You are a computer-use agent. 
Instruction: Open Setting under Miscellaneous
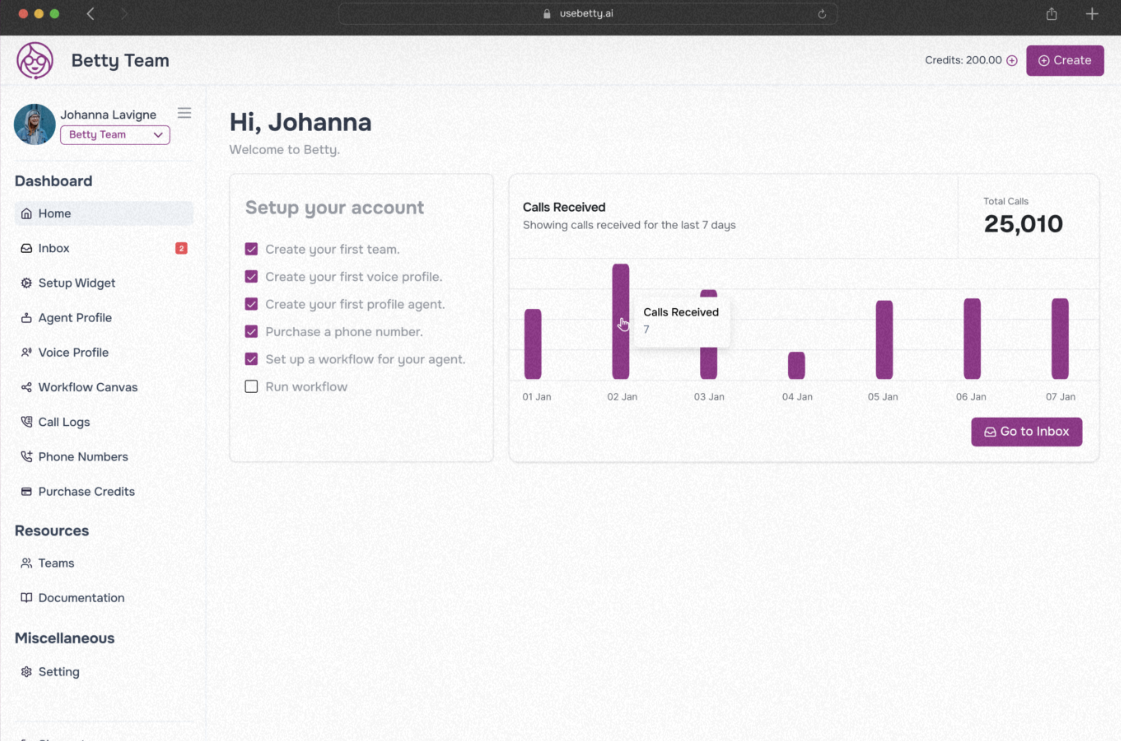coord(104,672)
